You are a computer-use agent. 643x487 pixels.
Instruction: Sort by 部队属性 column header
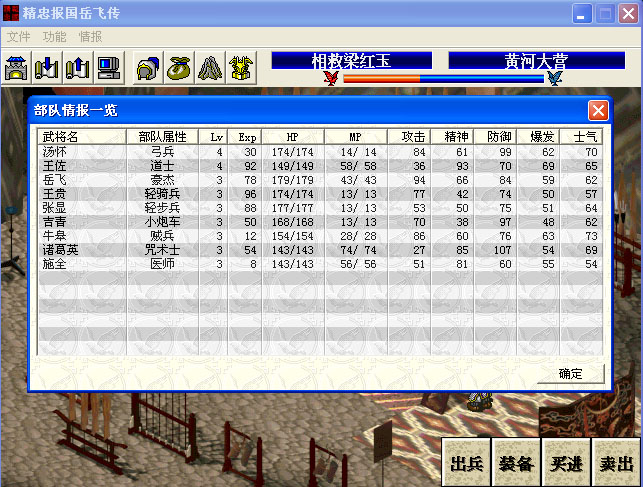[162, 137]
